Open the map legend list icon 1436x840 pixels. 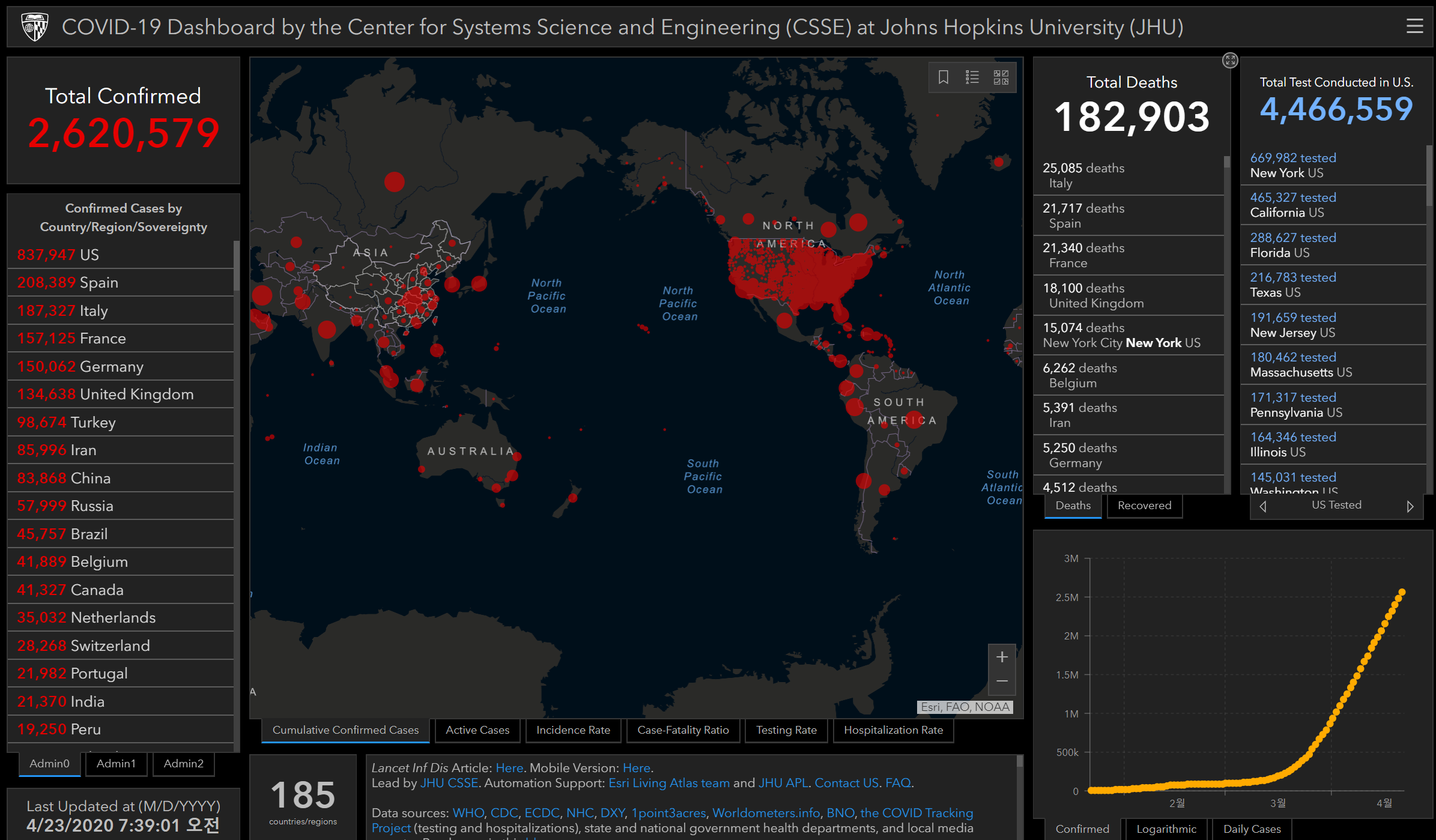pos(972,77)
